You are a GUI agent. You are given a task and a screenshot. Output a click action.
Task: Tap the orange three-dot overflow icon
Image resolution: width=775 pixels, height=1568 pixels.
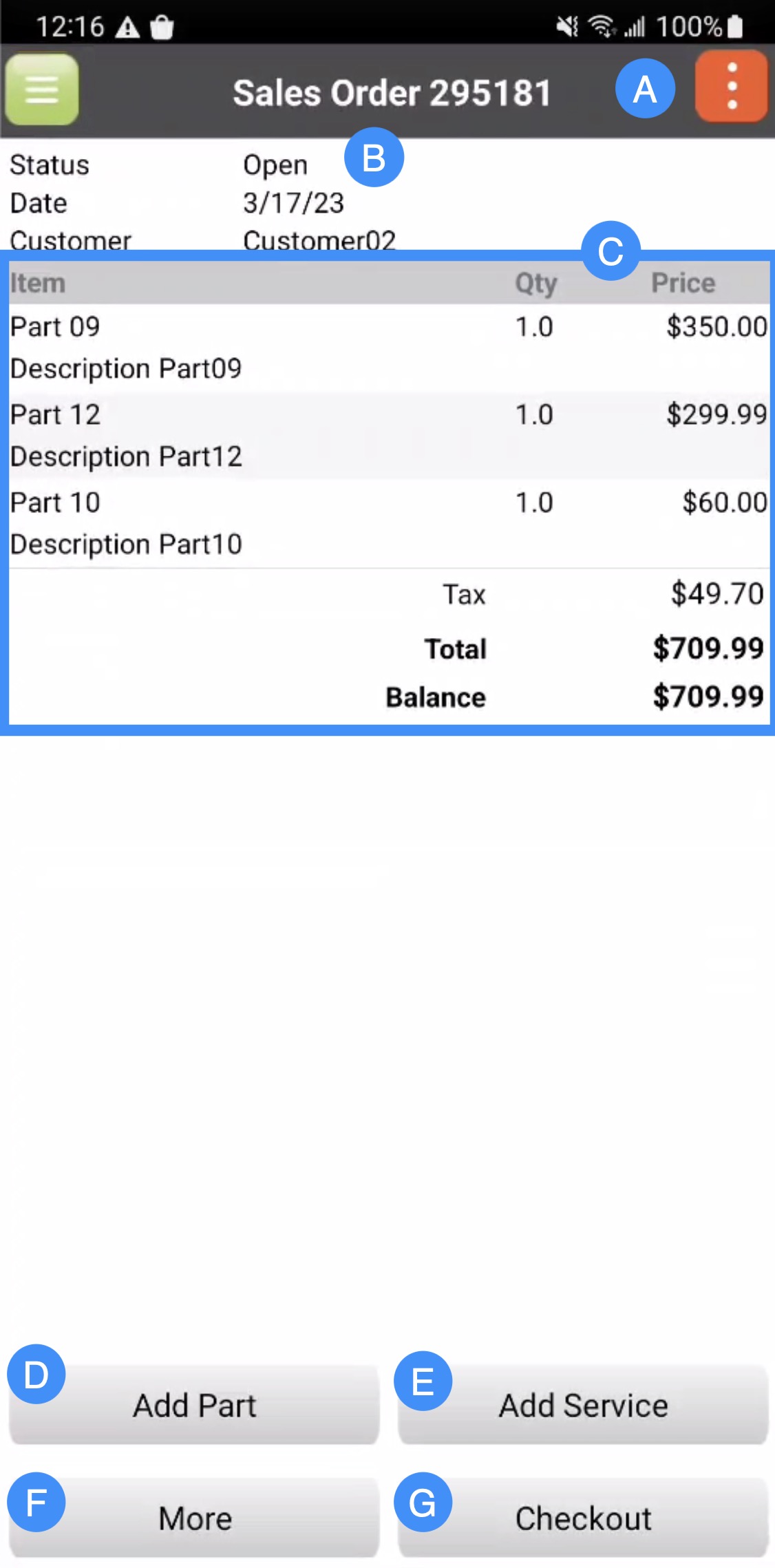click(732, 87)
